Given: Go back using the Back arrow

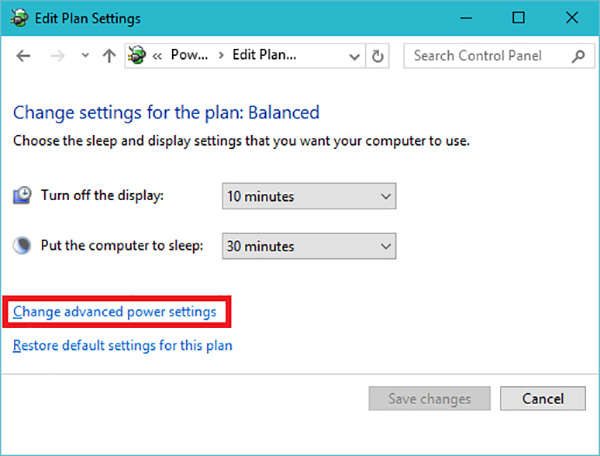Looking at the screenshot, I should coord(24,56).
